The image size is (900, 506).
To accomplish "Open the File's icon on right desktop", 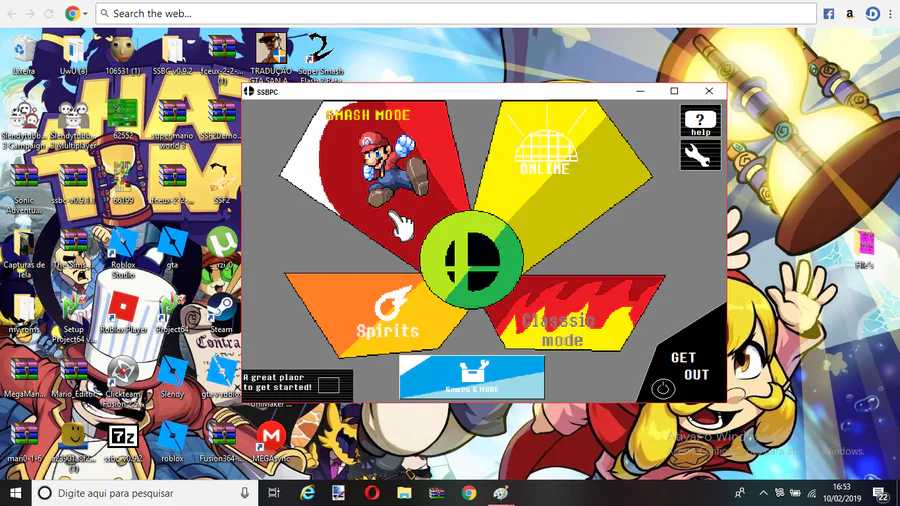I will click(x=864, y=249).
